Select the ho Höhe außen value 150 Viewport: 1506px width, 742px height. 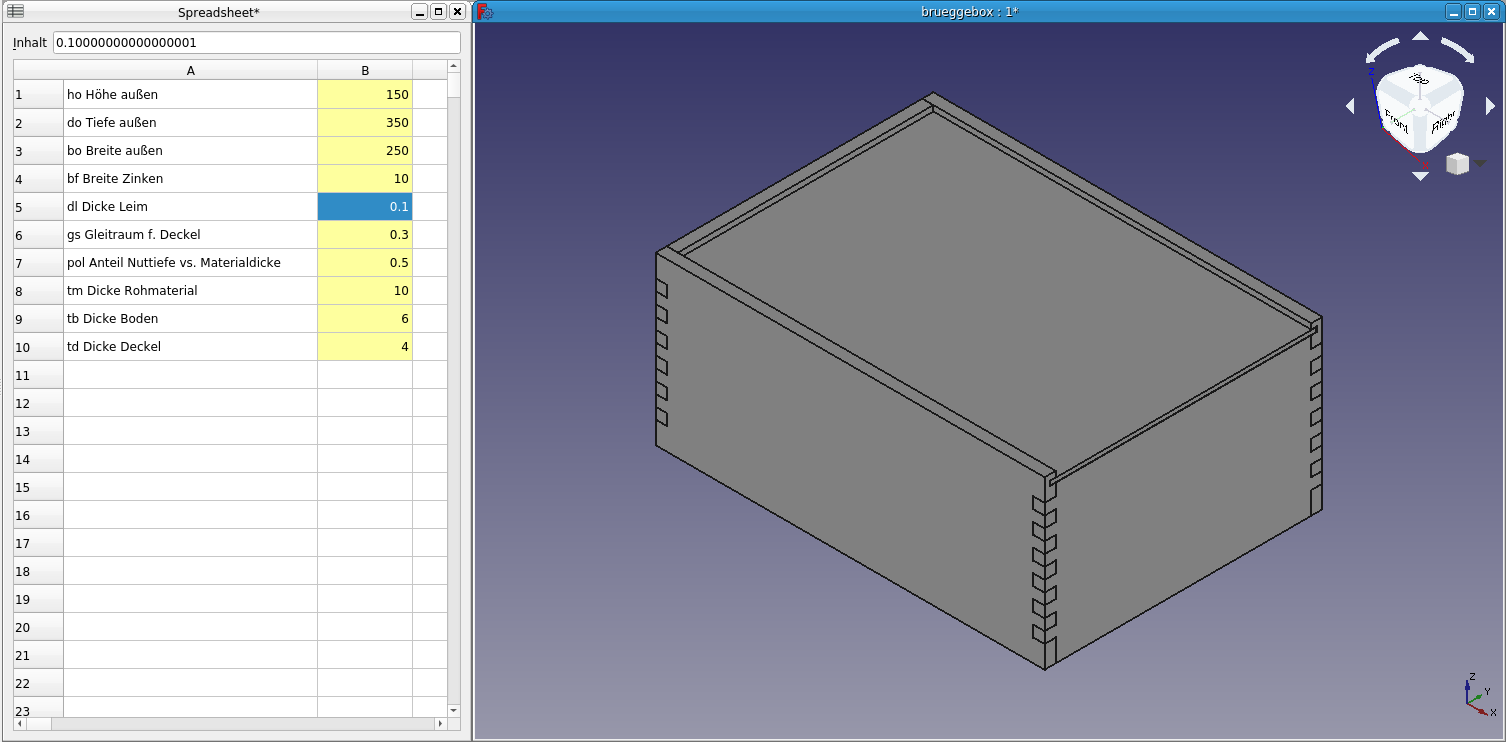click(x=365, y=95)
